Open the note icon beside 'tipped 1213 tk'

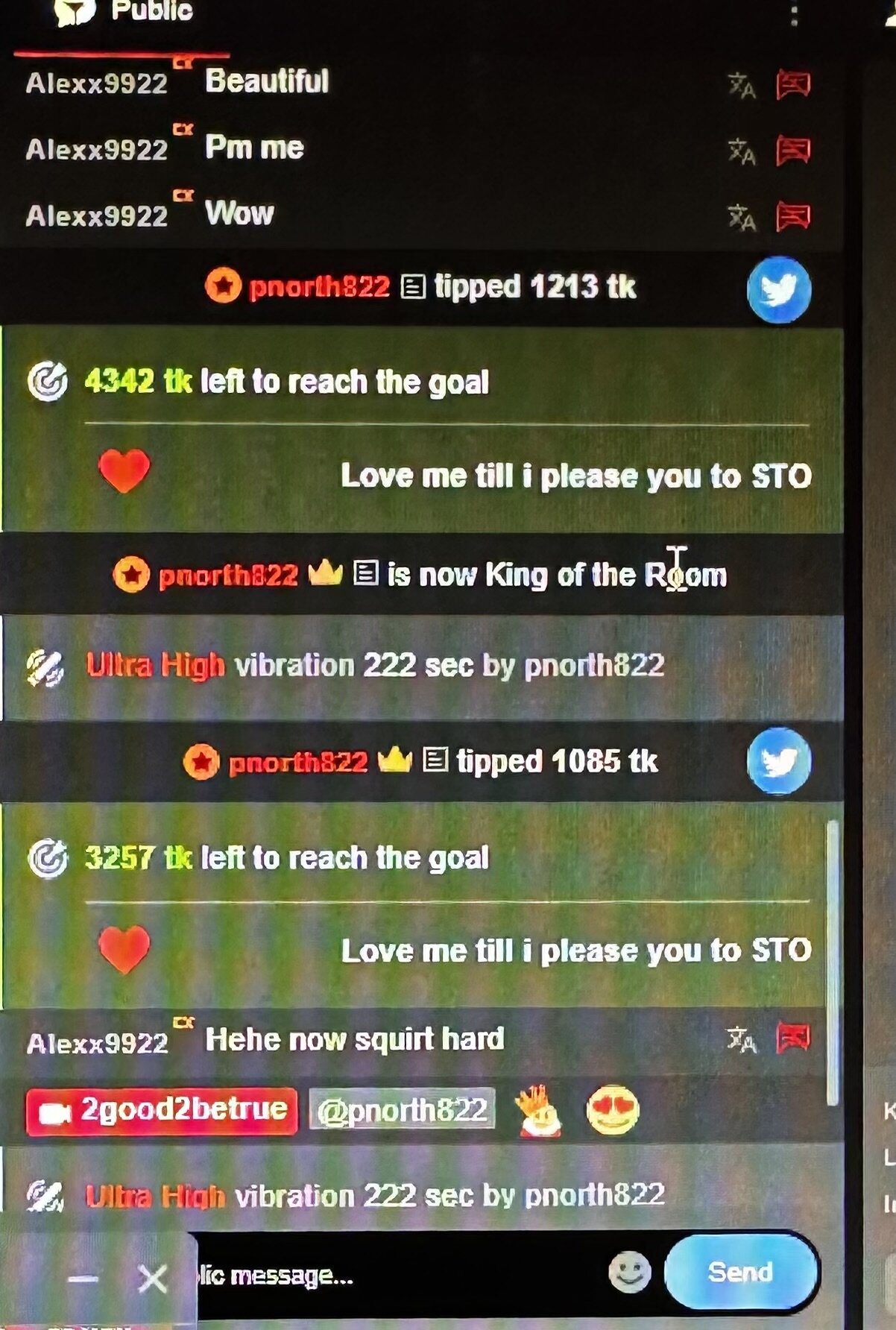tap(413, 286)
